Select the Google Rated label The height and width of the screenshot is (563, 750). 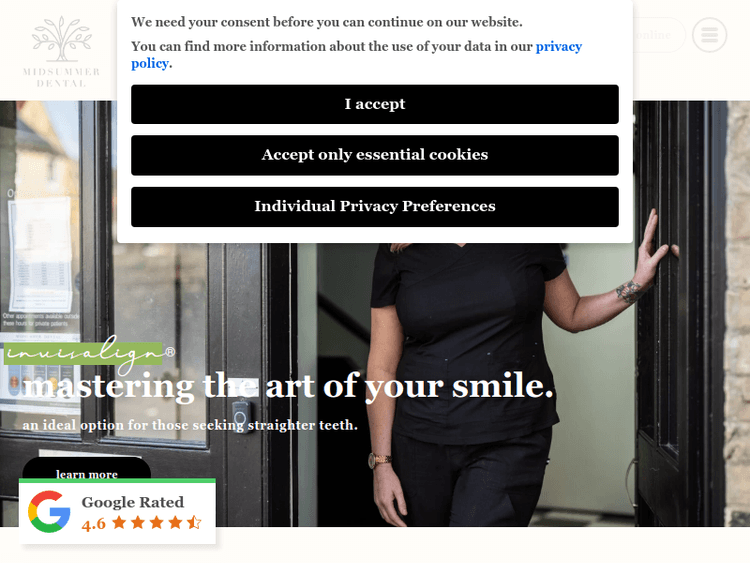pyautogui.click(x=132, y=502)
